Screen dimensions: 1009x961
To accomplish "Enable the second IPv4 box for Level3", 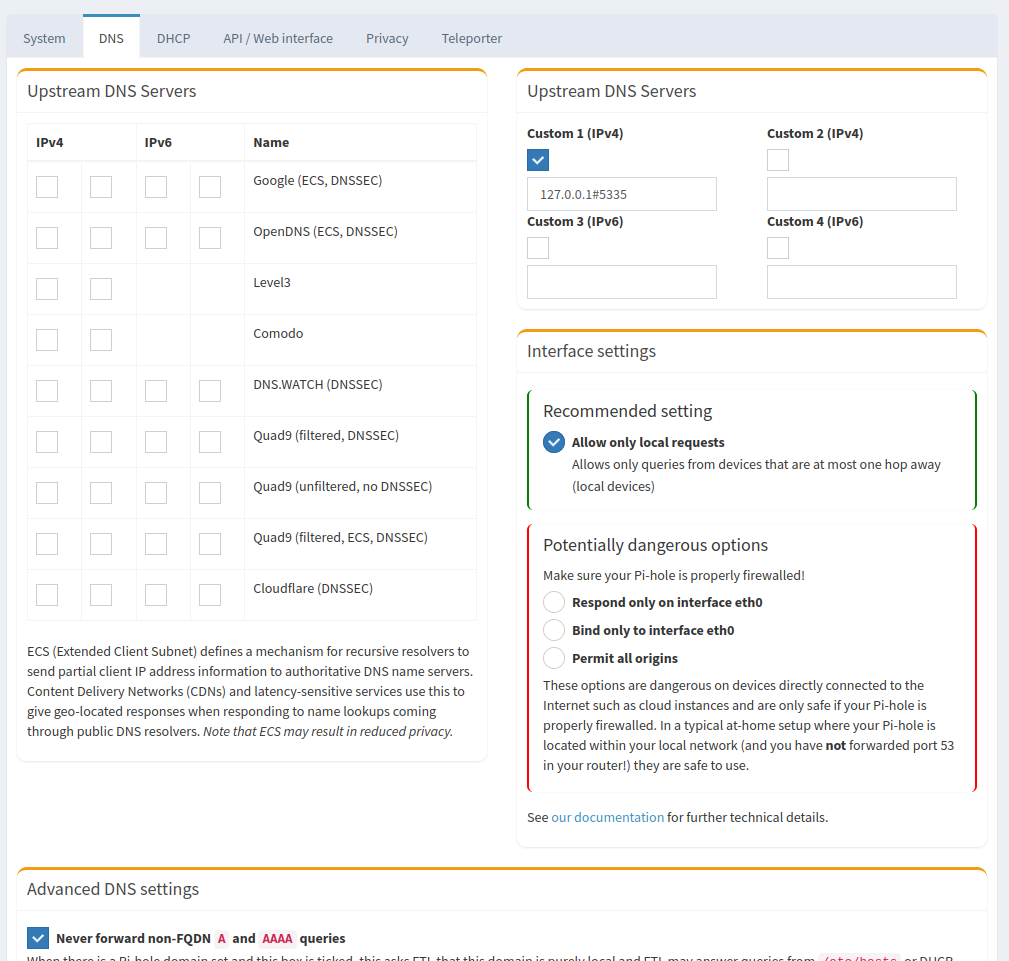I will 101,289.
